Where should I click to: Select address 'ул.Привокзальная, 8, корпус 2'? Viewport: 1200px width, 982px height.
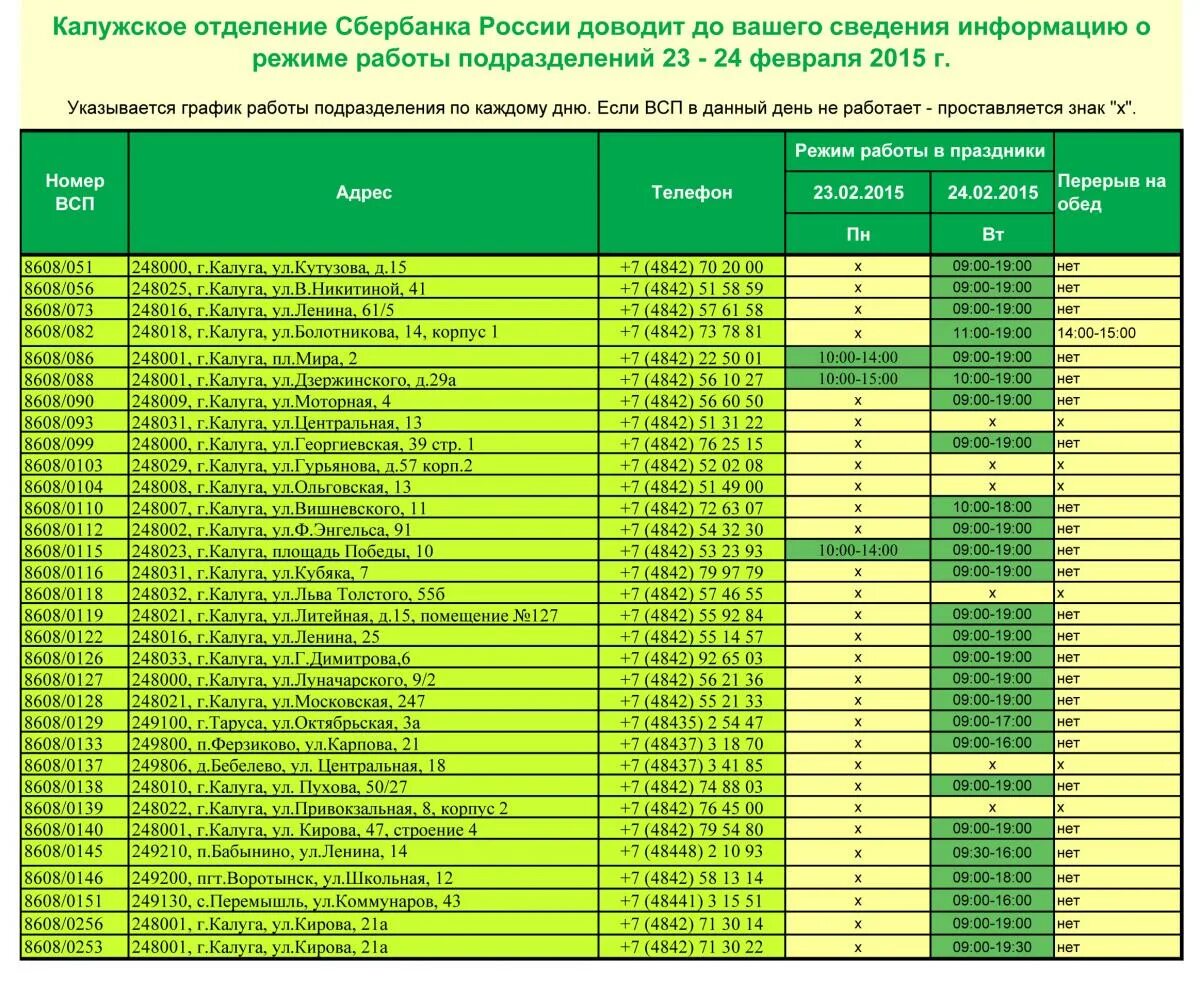(x=389, y=809)
